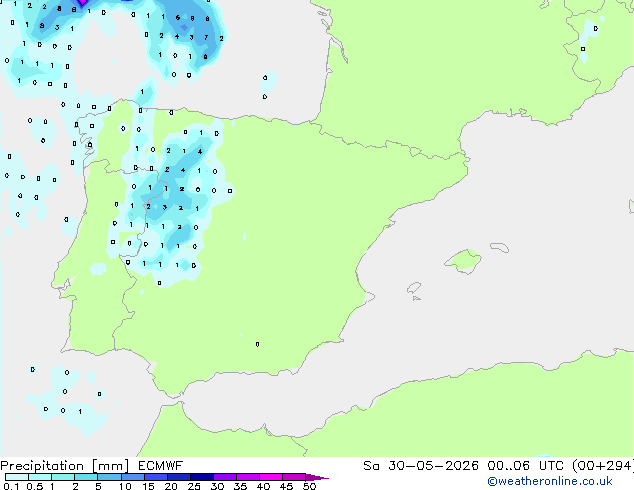Click the legend label "0.5"
Screen dimensions: 634x490
point(35,486)
